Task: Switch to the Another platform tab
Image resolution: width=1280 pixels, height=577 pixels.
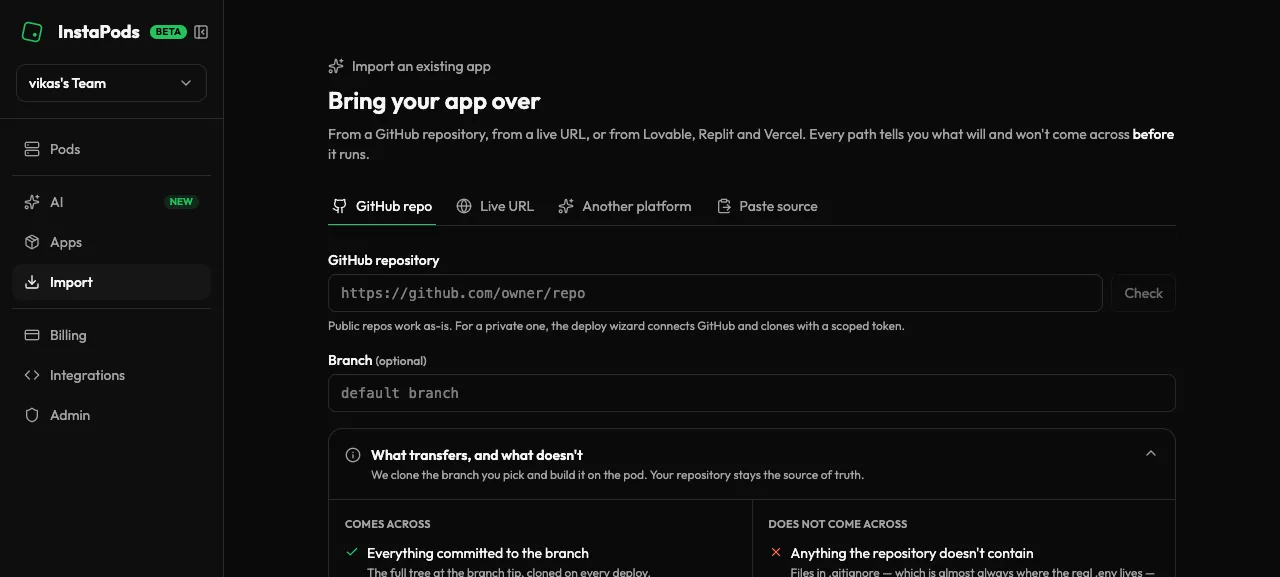Action: [x=625, y=206]
